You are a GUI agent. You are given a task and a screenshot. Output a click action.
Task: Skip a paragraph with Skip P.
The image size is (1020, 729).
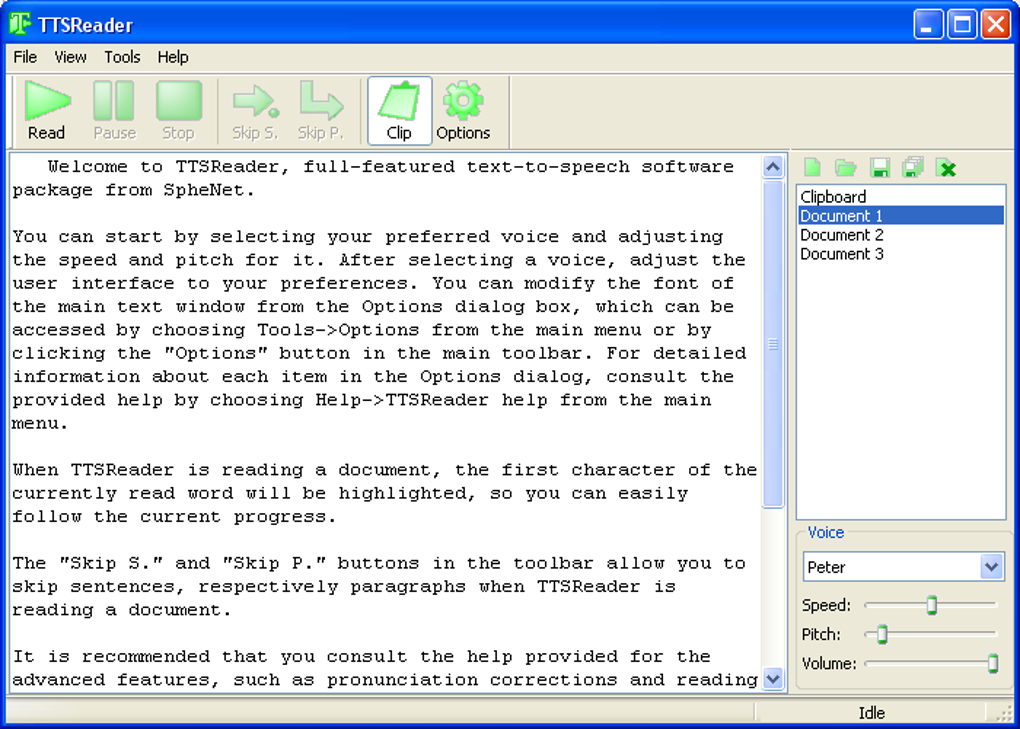click(320, 111)
